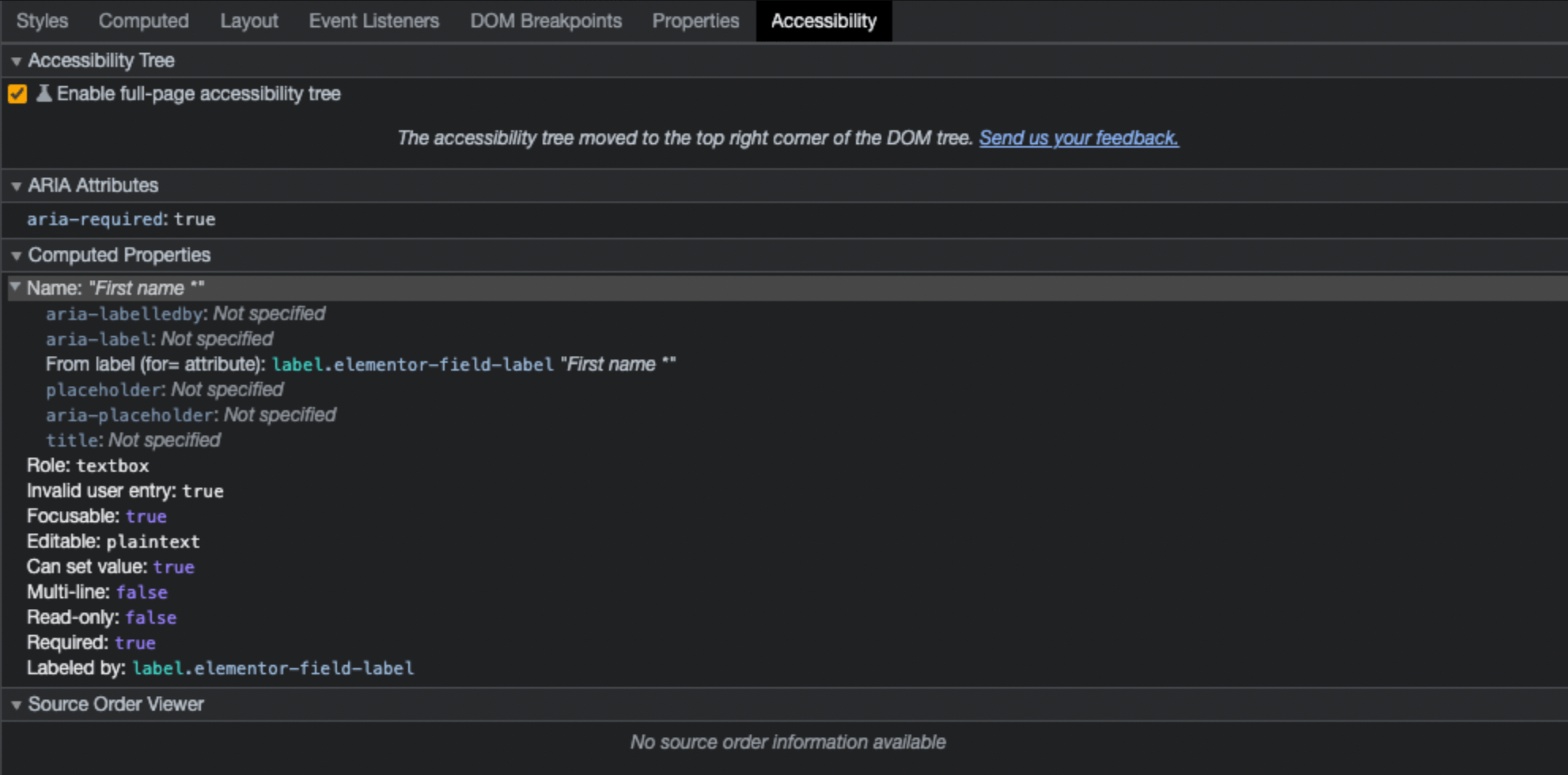Collapse the Accessibility Tree section

click(x=16, y=61)
